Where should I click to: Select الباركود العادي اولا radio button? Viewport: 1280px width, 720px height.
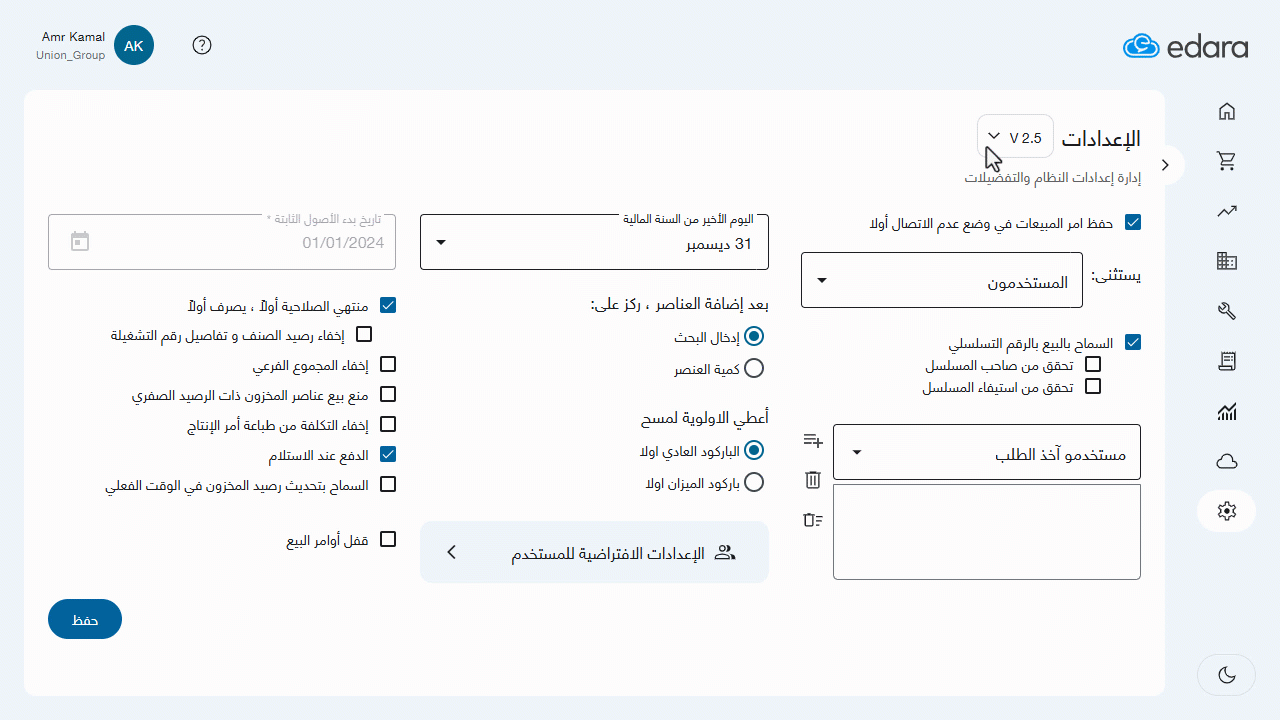pos(754,451)
